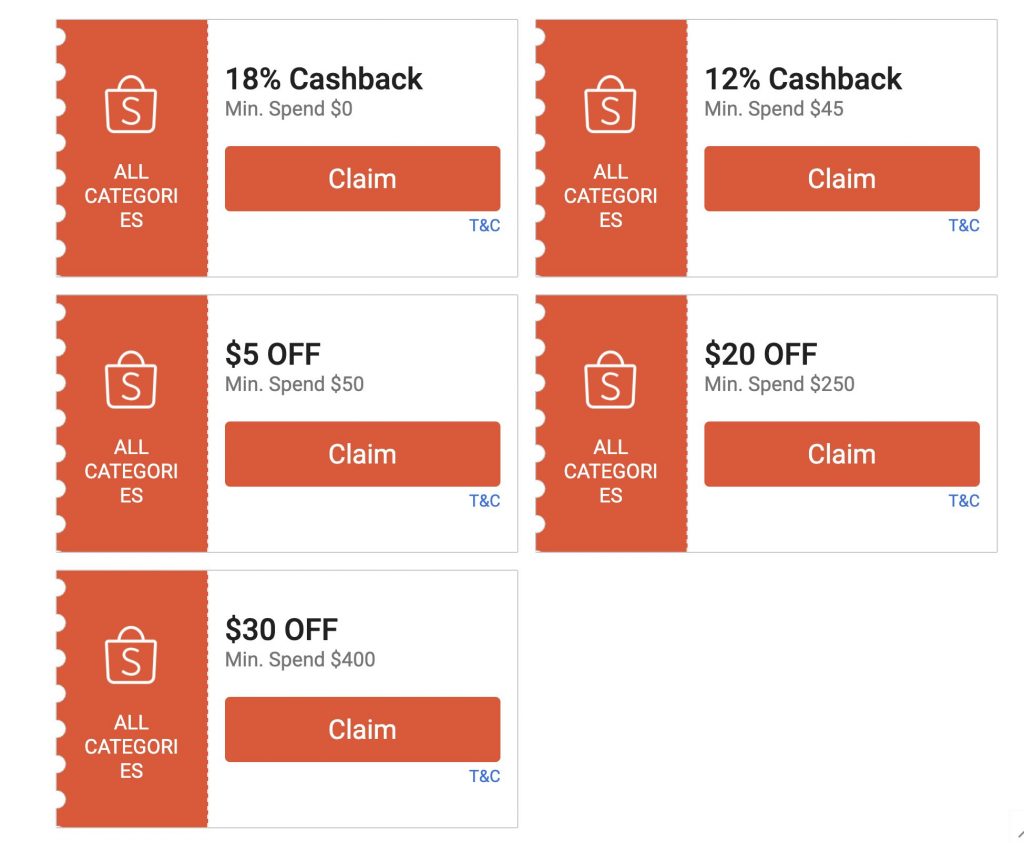The width and height of the screenshot is (1024, 843).
Task: Click Shopee bag icon on $5 OFF voucher
Action: (131, 380)
